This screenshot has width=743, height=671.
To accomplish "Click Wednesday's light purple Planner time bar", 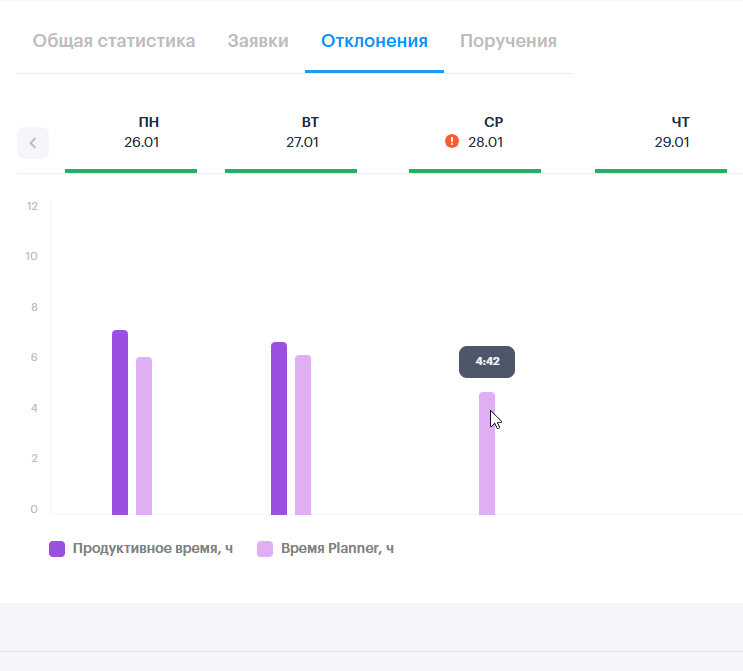I will pyautogui.click(x=487, y=453).
